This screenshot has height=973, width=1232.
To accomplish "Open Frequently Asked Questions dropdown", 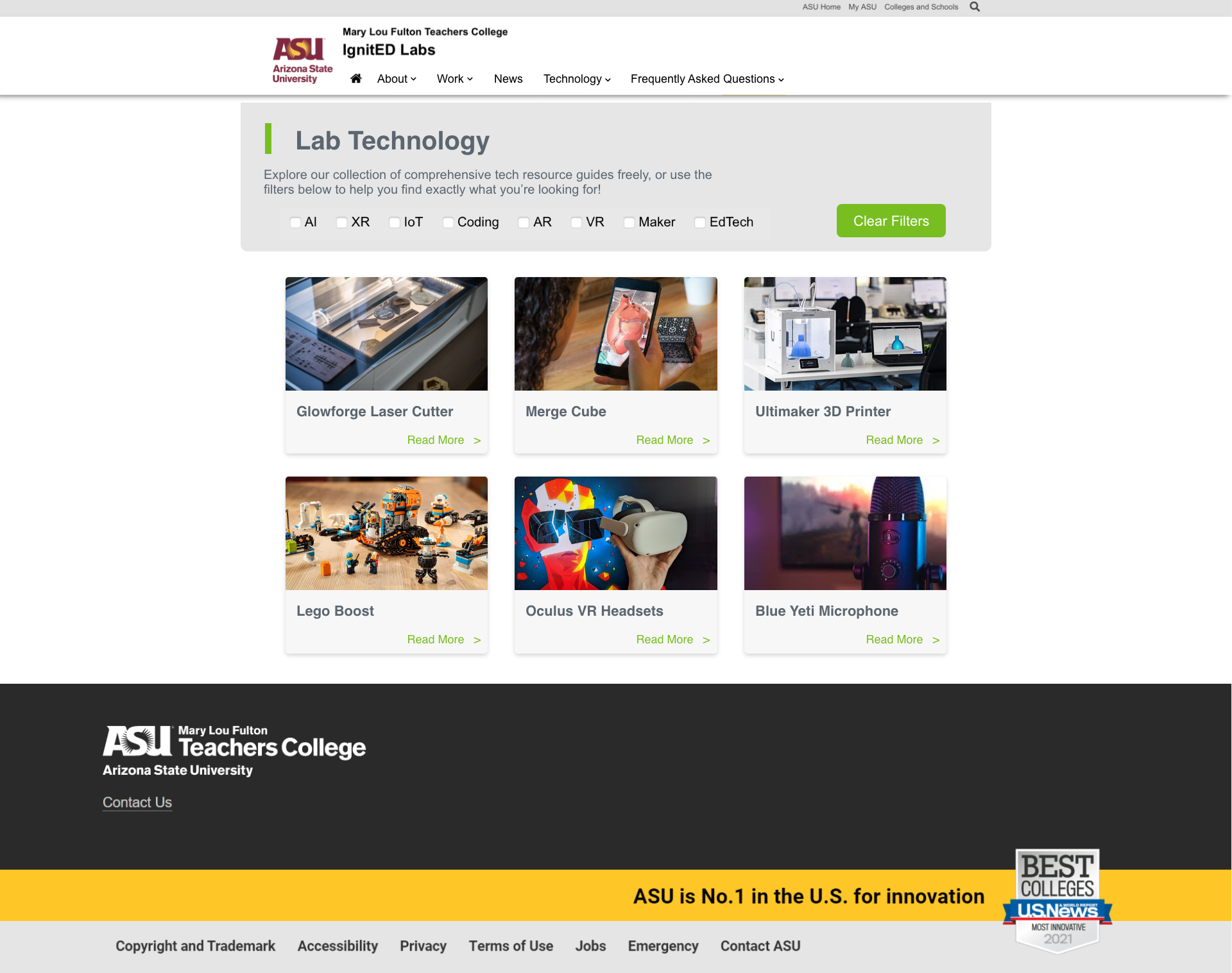I will (x=707, y=79).
